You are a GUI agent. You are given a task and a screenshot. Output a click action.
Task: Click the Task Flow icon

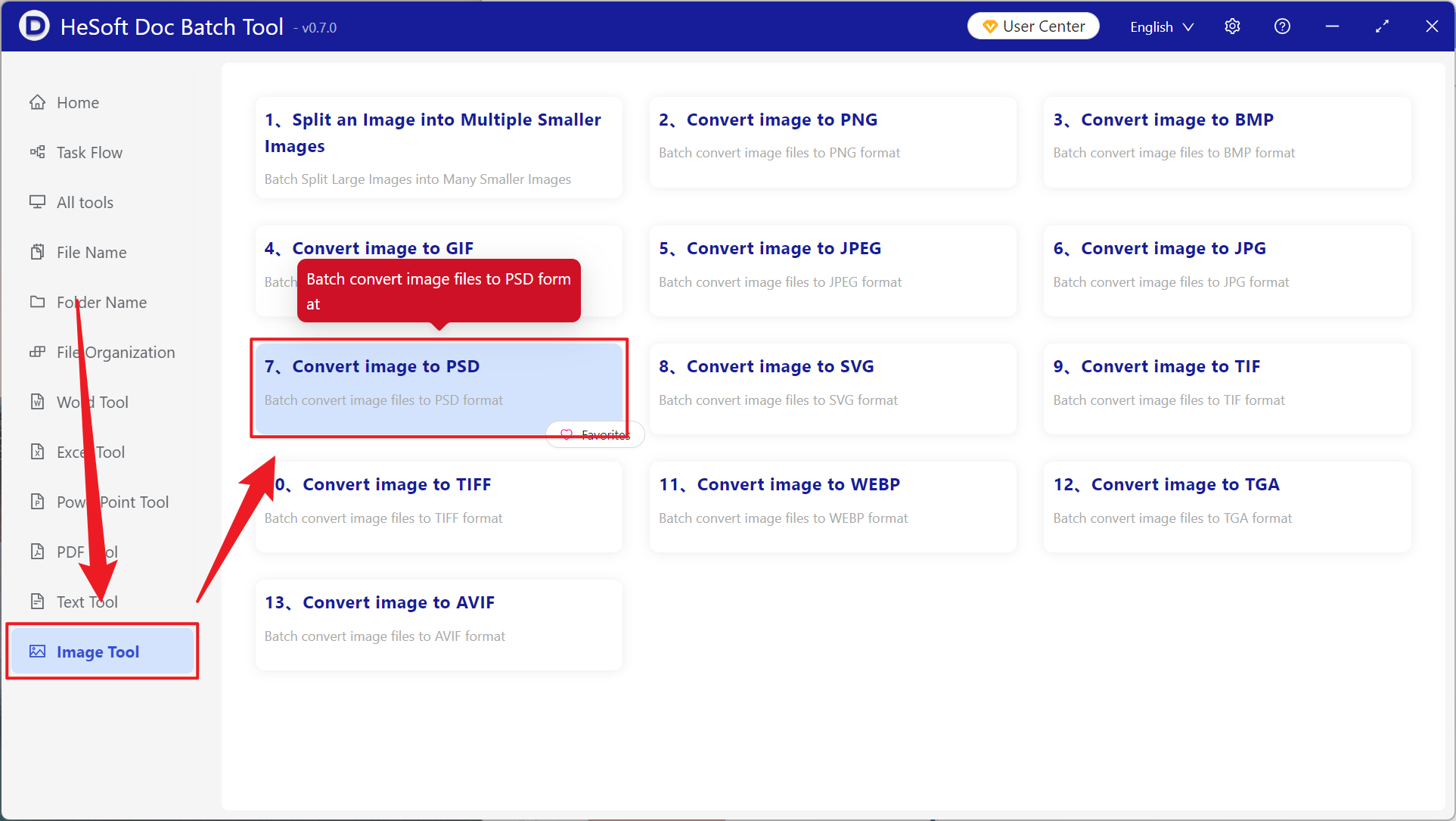tap(37, 152)
